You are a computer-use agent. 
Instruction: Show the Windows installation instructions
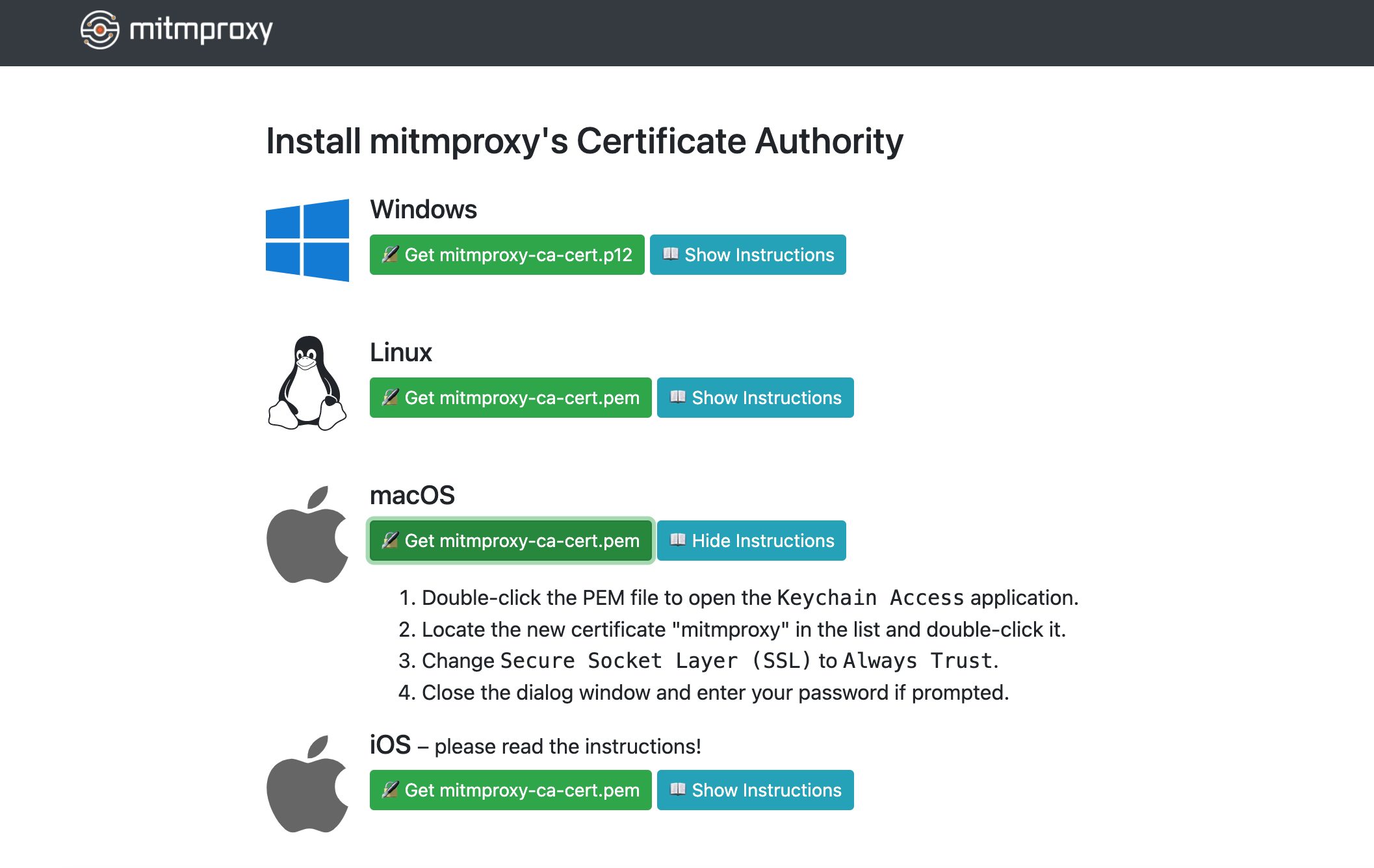(x=747, y=255)
